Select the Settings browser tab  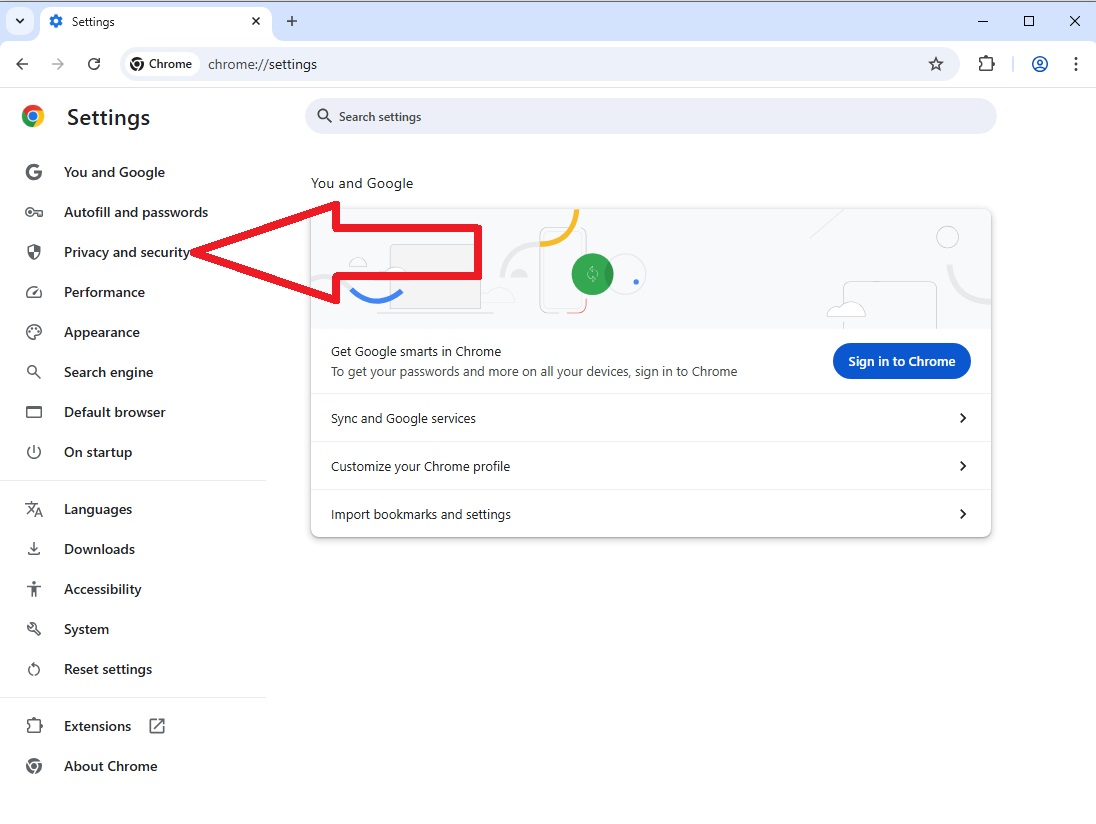tap(156, 22)
